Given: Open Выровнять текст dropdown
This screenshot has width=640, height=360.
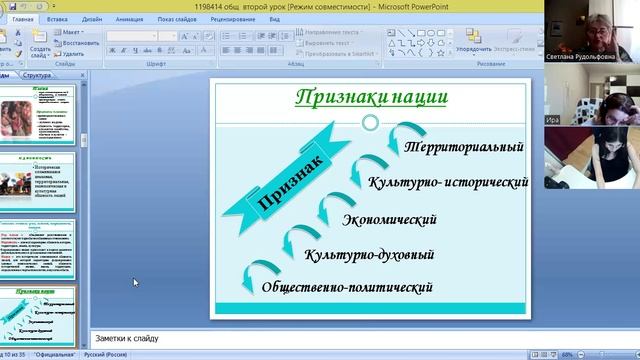Looking at the screenshot, I should [325, 43].
